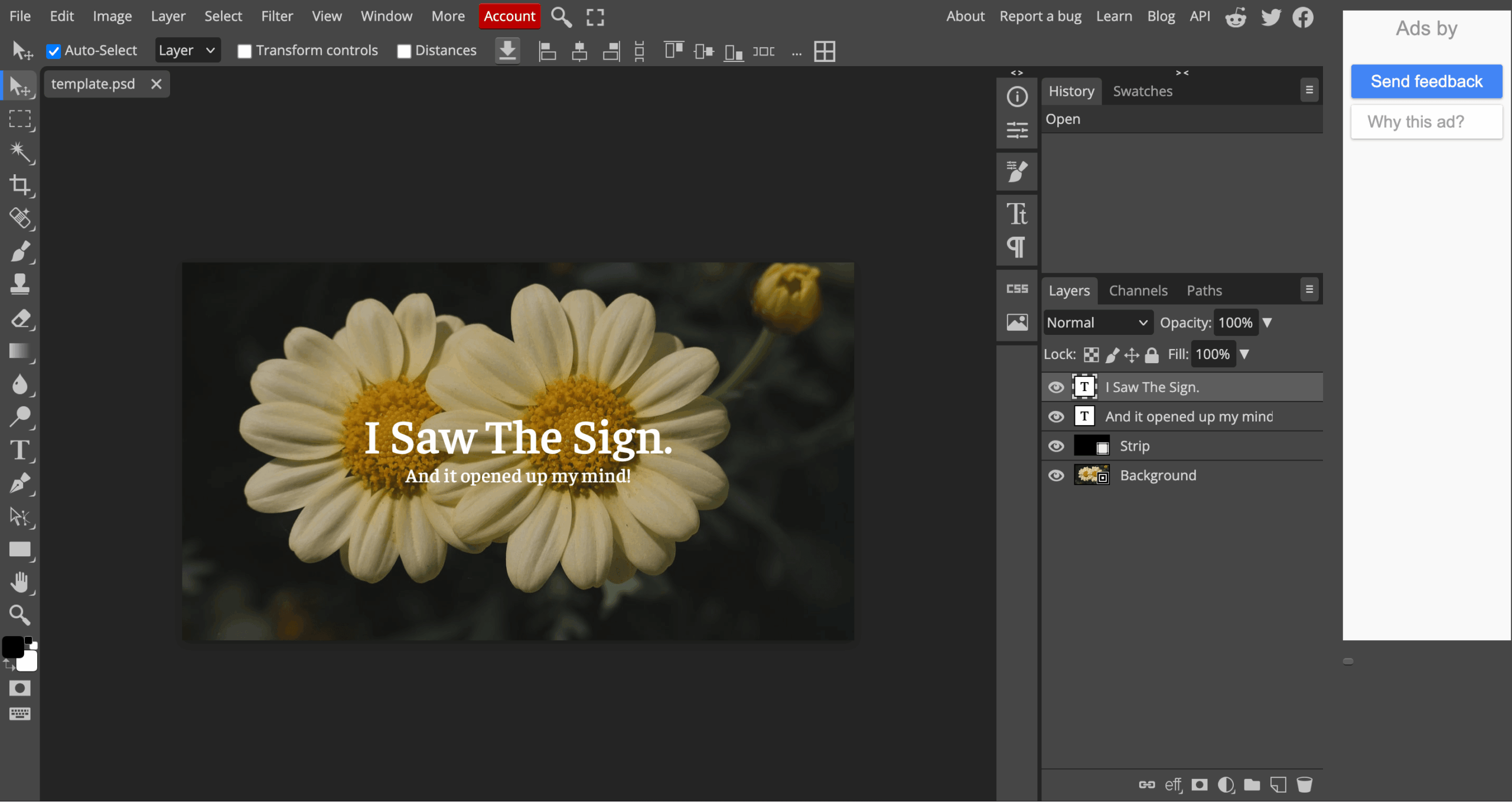Open the on-screen keyboard icon

pyautogui.click(x=20, y=714)
